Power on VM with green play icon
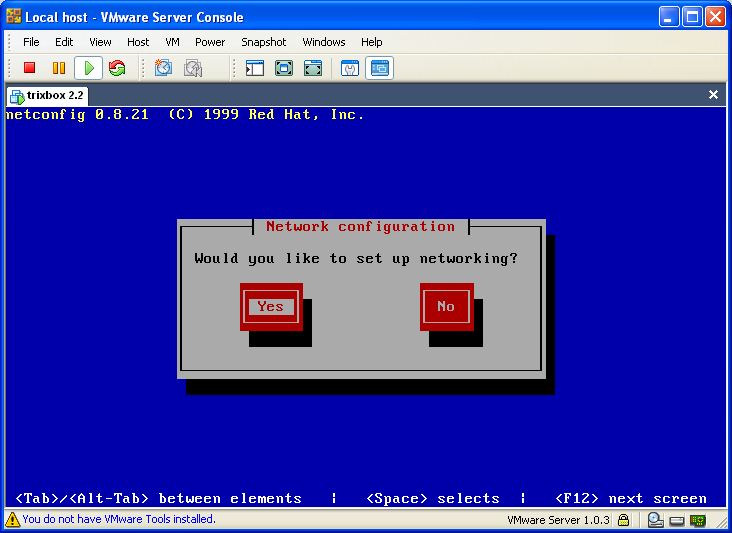This screenshot has height=533, width=732. pyautogui.click(x=89, y=68)
